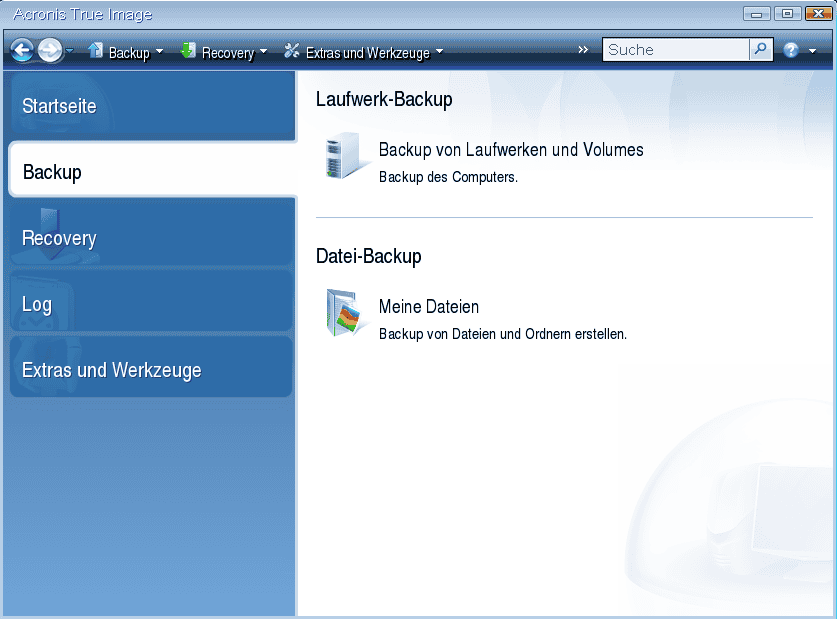Open the Startseite sidebar tab
Screen dimensions: 837x619
pos(152,106)
